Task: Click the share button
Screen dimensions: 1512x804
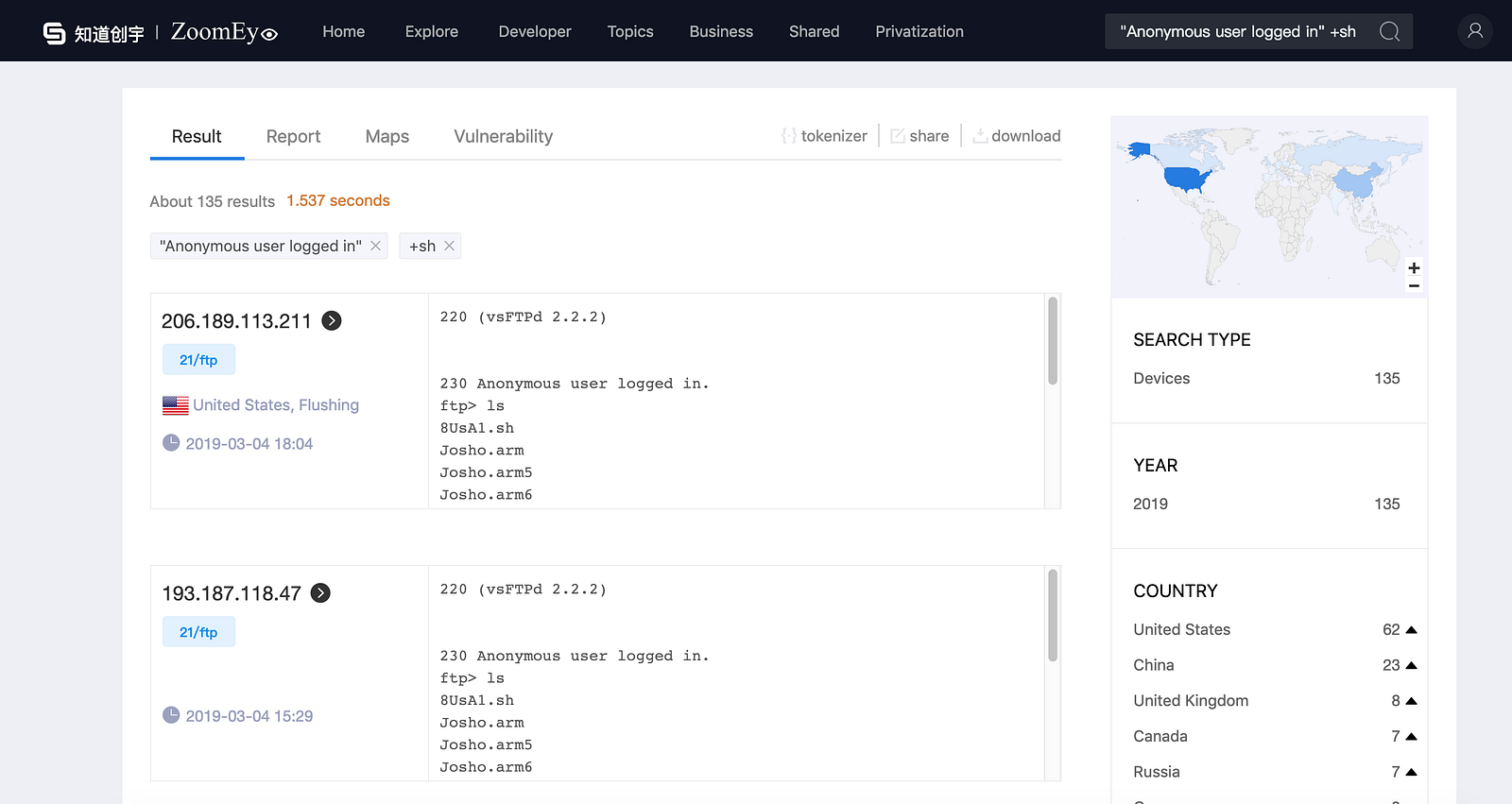Action: pos(919,136)
